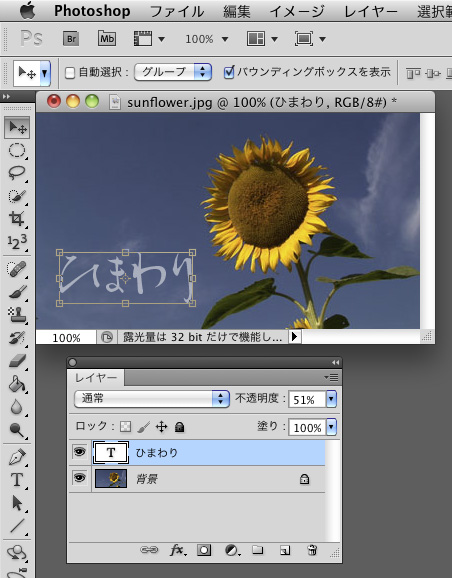Enable the 自動選択 checkbox

[70, 73]
